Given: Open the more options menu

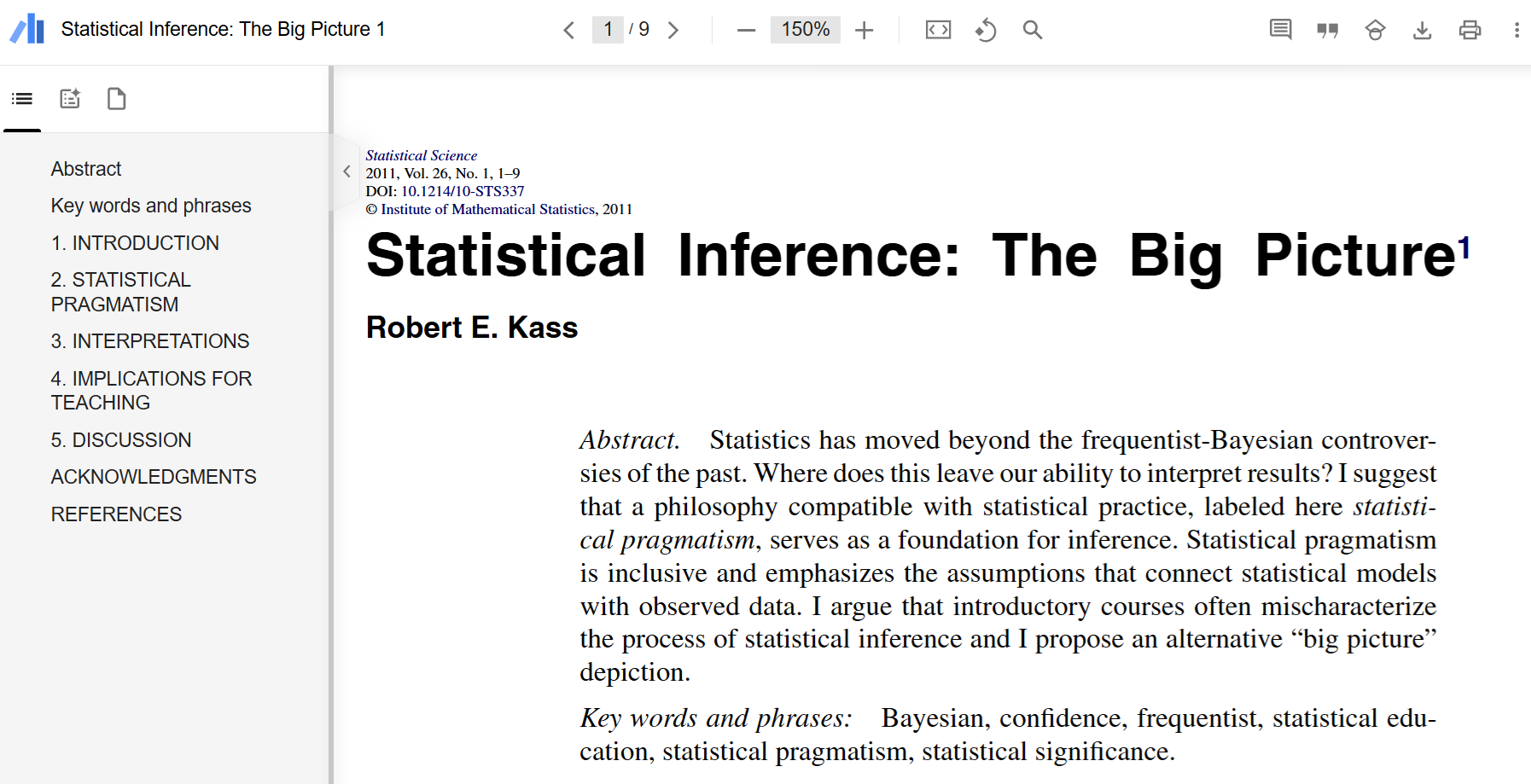Looking at the screenshot, I should pos(1516,31).
